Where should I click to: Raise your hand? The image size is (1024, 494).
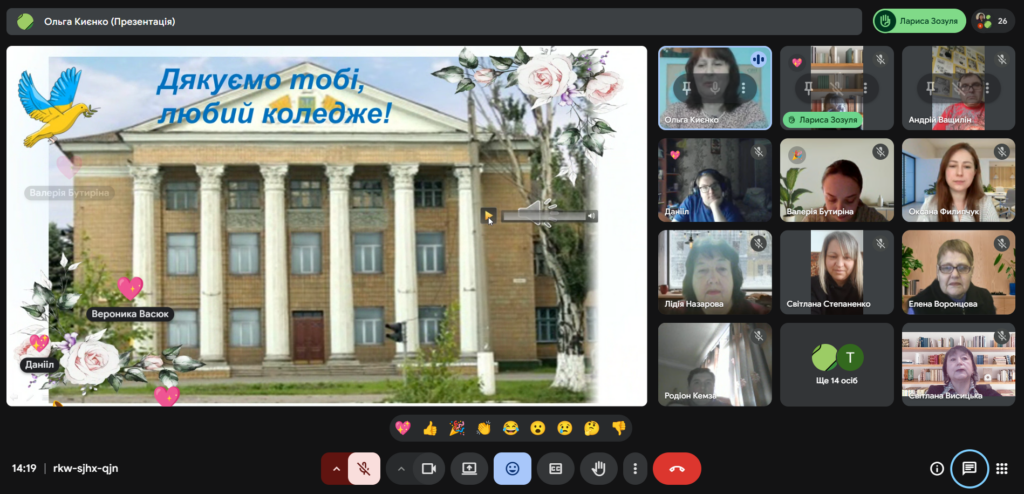pos(599,468)
